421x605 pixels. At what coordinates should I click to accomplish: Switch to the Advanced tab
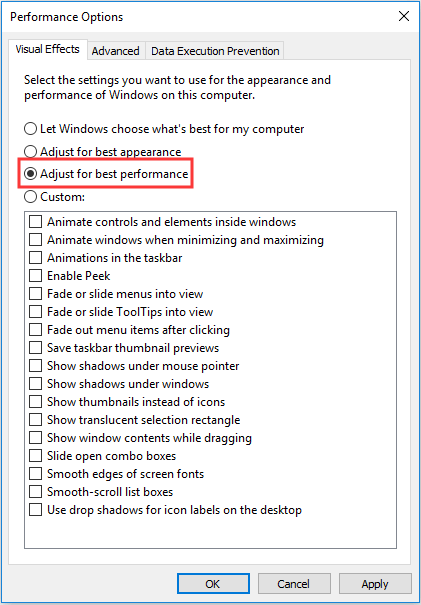(115, 51)
